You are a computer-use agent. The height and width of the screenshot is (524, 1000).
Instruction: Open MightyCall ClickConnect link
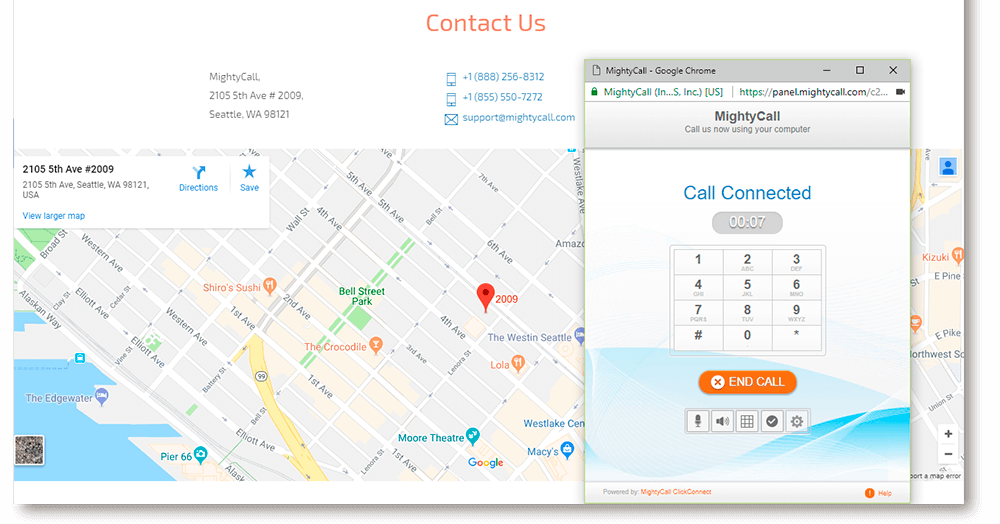675,491
